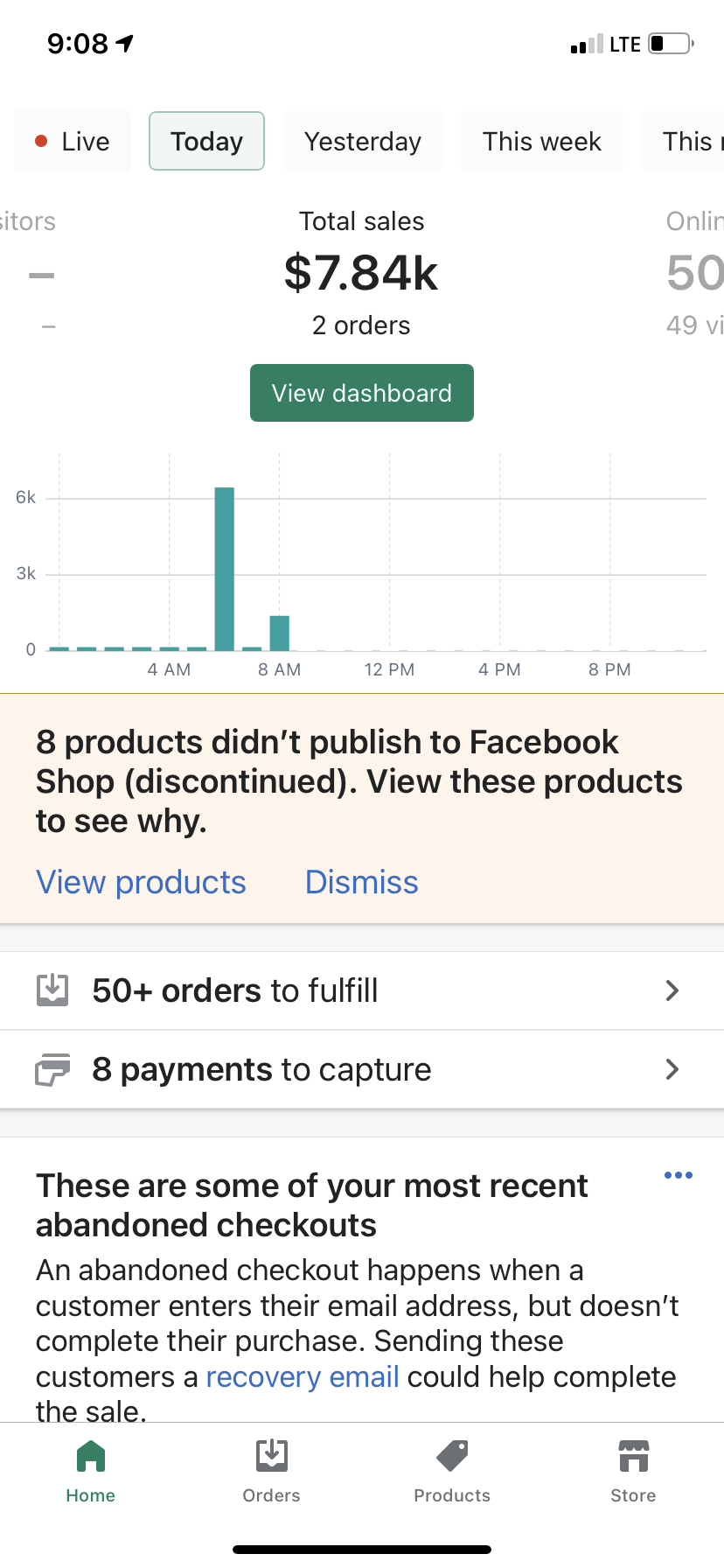Select the Today time filter
This screenshot has width=724, height=1568.
coord(206,141)
